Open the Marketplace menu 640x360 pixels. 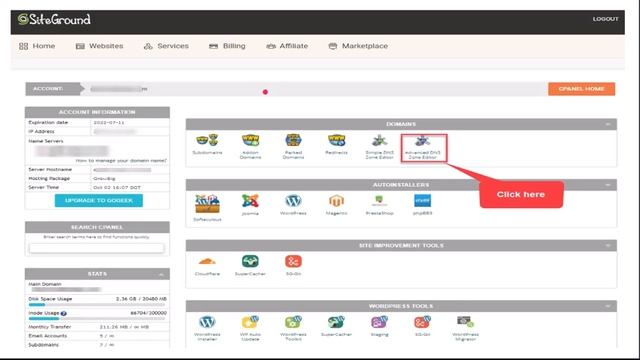click(x=358, y=46)
